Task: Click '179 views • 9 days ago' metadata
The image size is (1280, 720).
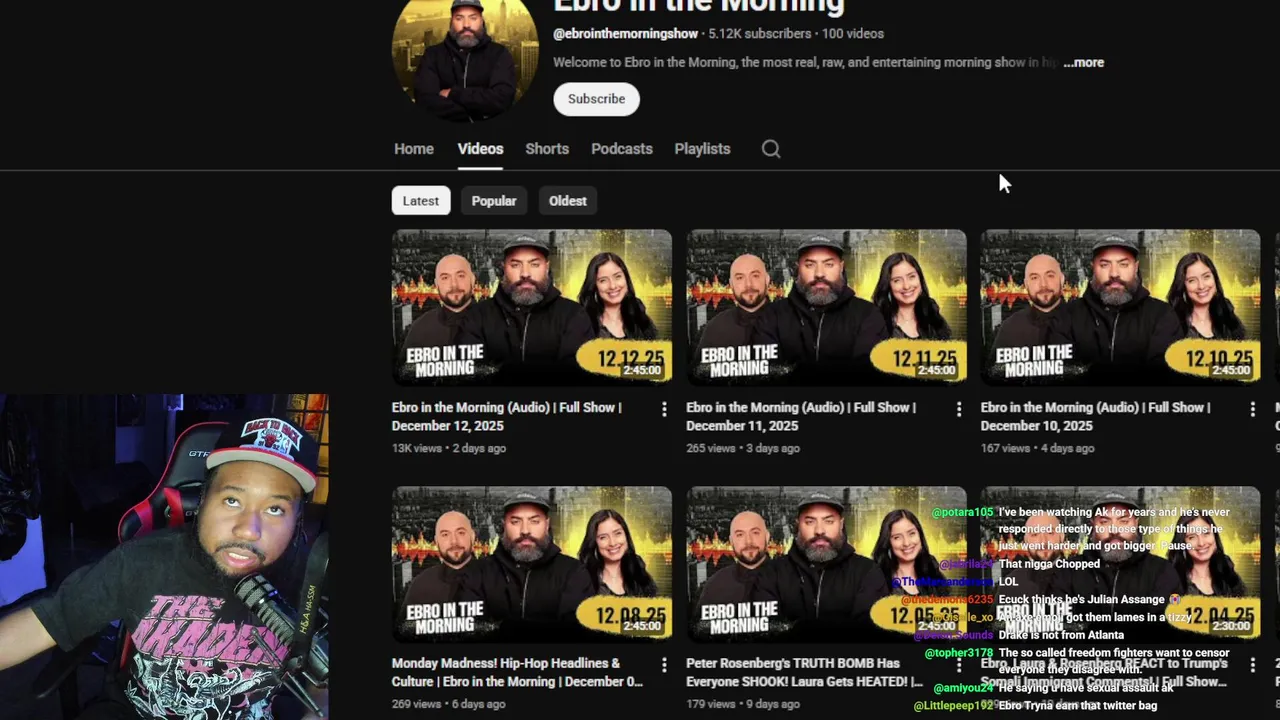Action: (743, 704)
